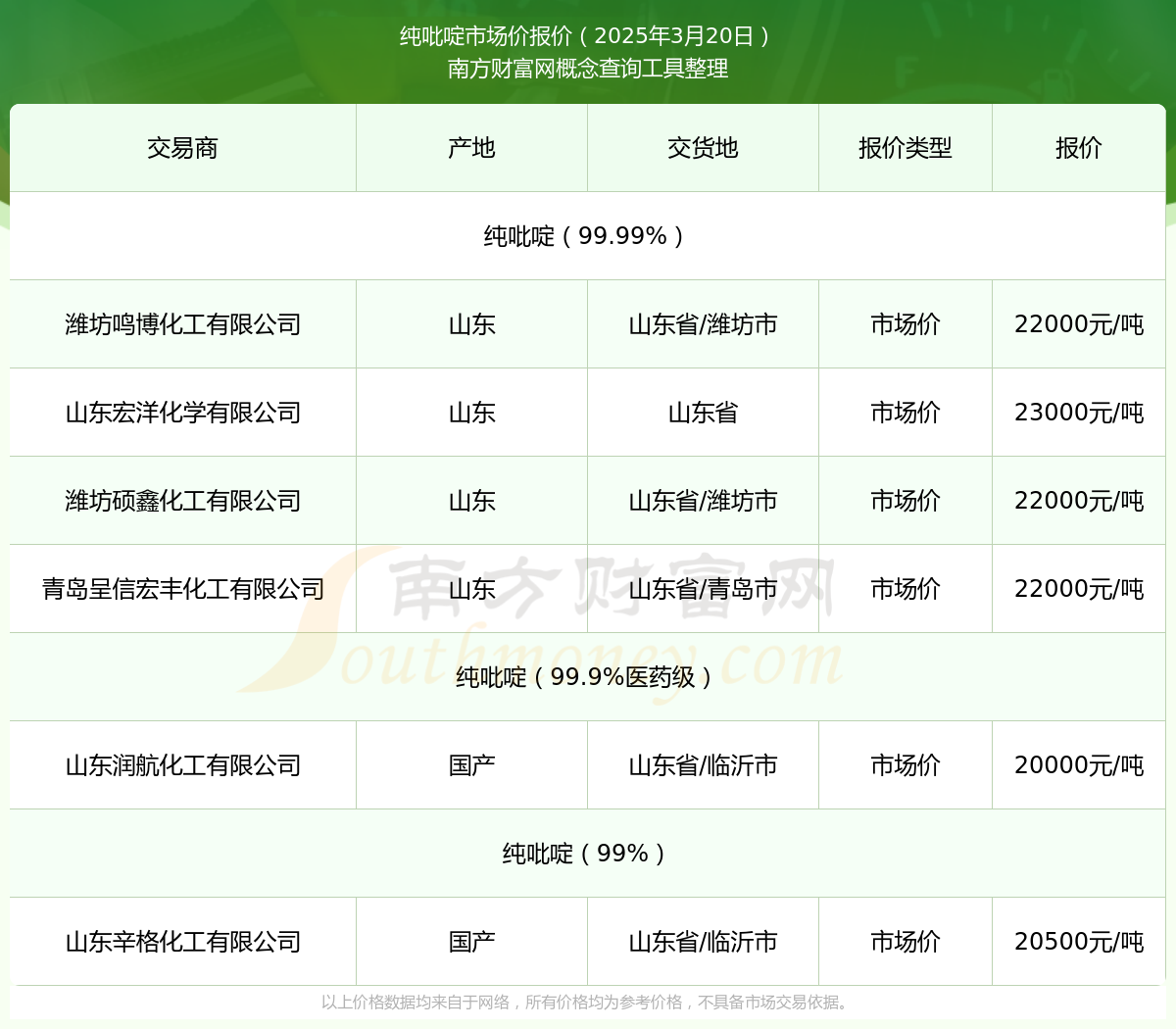The width and height of the screenshot is (1176, 1029).
Task: Click the 交货地 column header
Action: coord(703,148)
